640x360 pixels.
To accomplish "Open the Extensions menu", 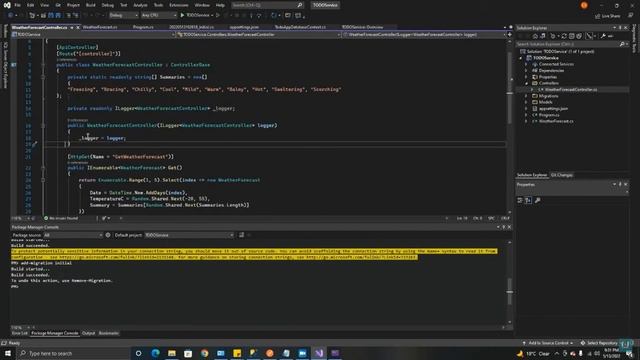I will point(179,5).
